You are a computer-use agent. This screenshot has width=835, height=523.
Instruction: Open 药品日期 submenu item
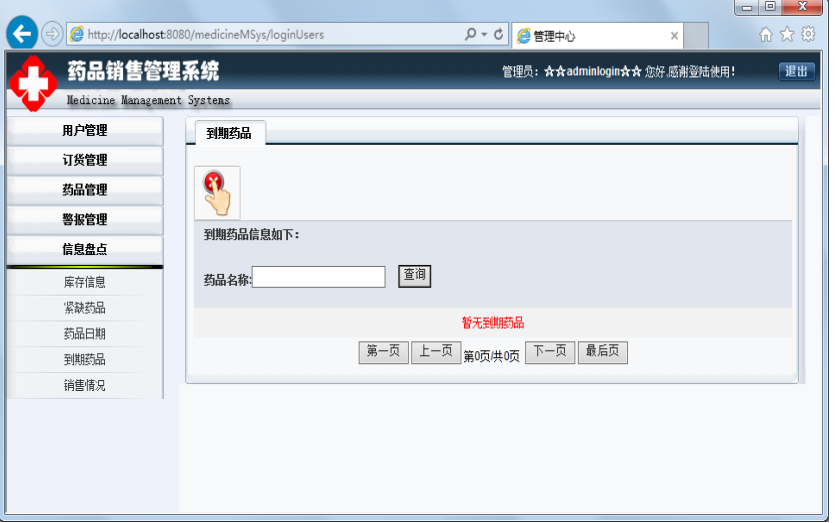coord(85,334)
